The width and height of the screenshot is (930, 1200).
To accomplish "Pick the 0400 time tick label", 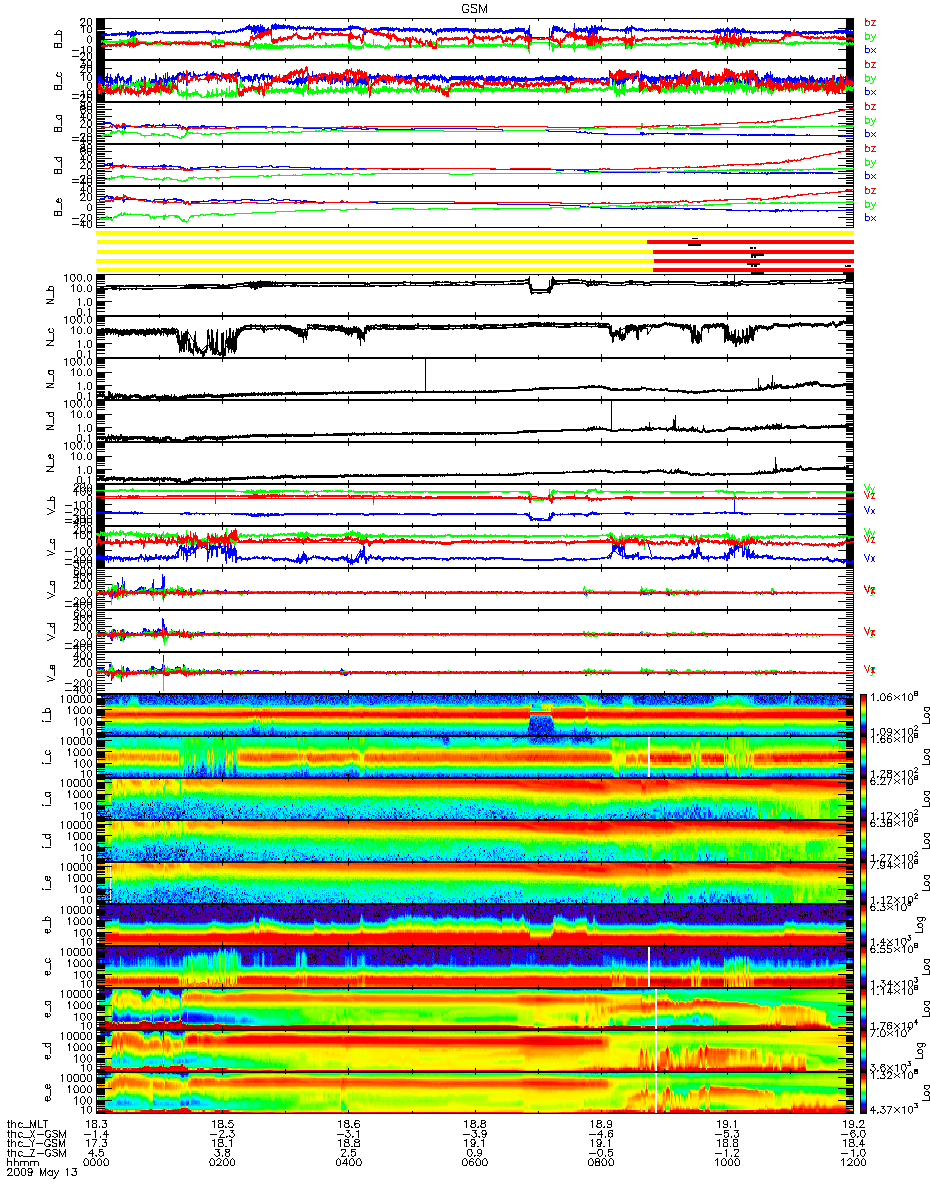I will [348, 1165].
